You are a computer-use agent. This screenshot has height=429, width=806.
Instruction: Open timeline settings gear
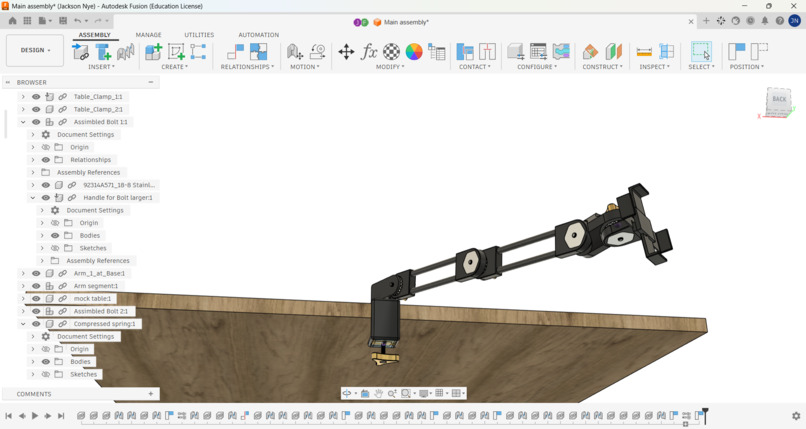[x=796, y=416]
